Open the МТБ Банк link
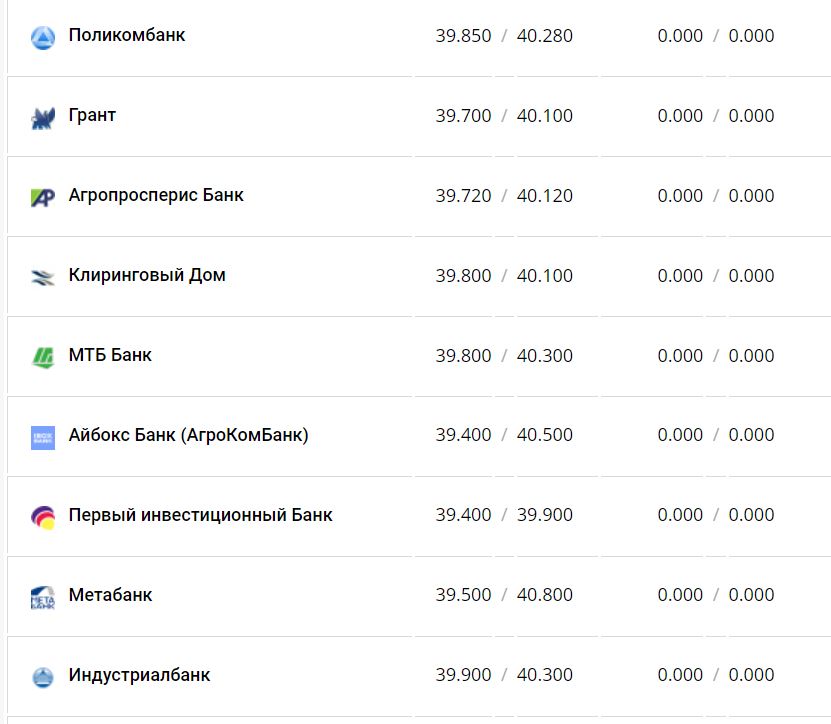 tap(110, 355)
